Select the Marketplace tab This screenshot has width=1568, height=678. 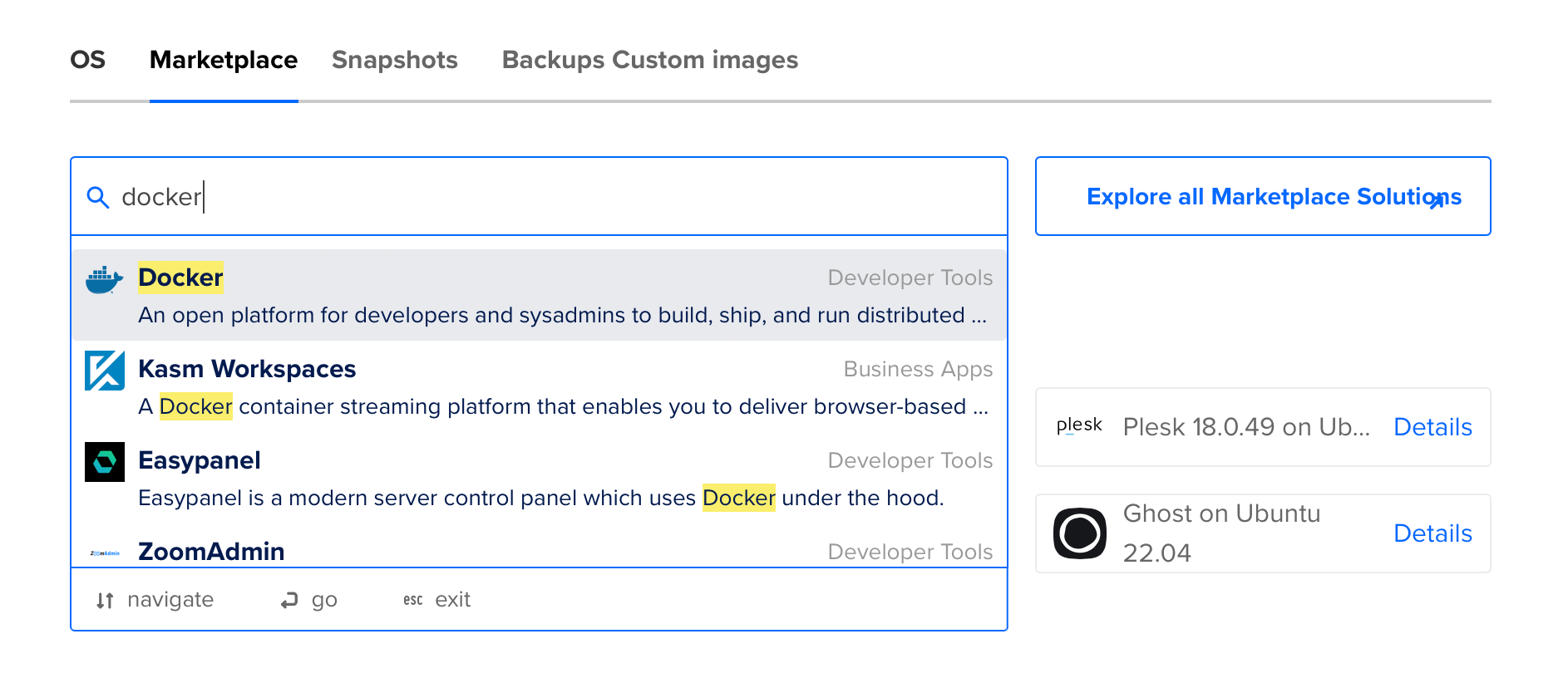(224, 60)
